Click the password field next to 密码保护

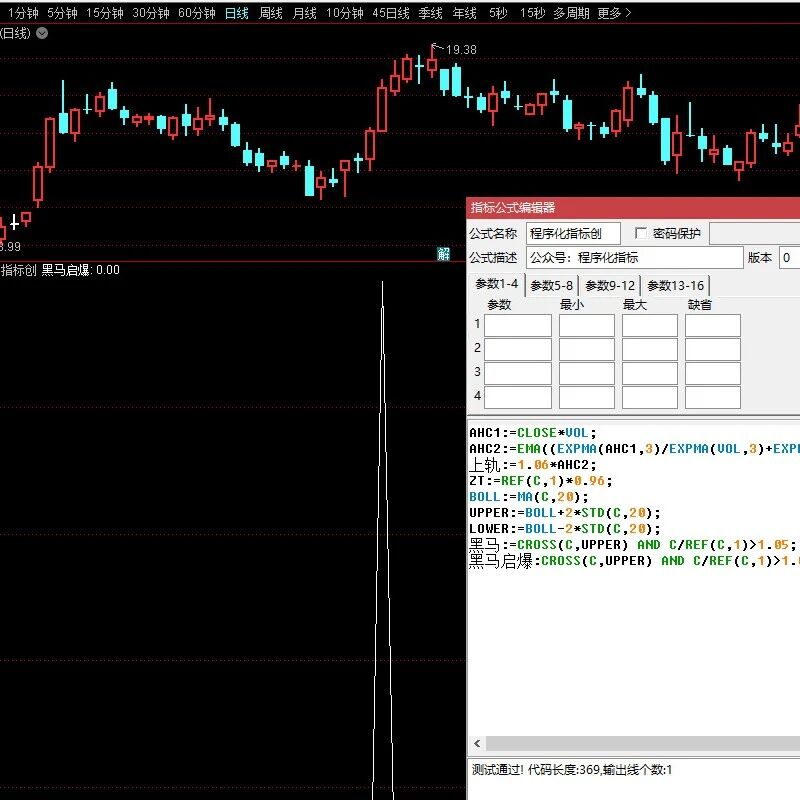[755, 234]
